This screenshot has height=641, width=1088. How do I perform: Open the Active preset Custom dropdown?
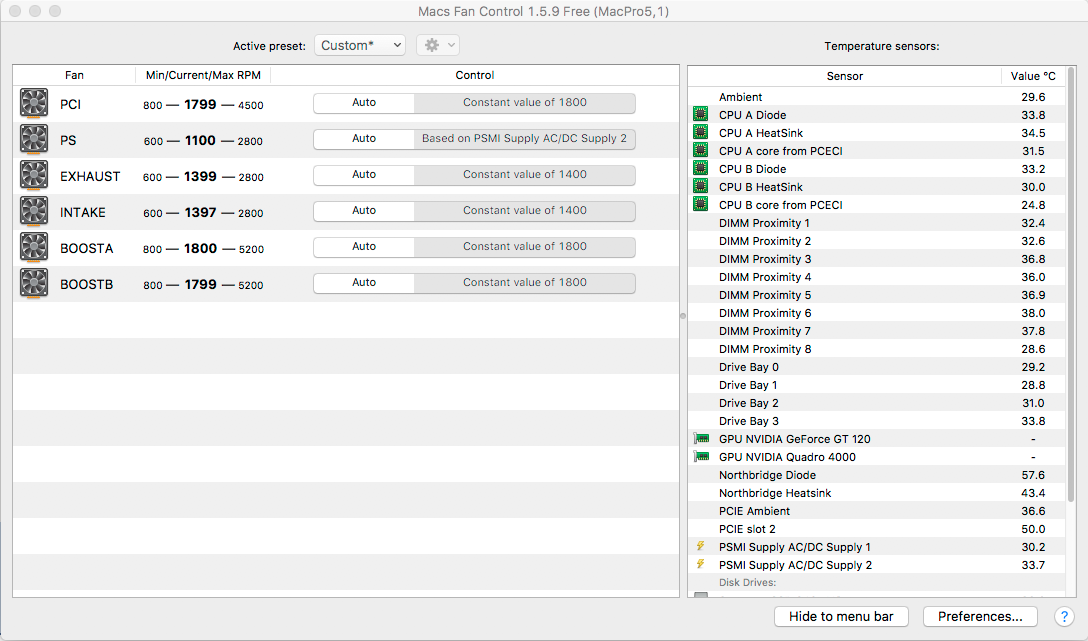[x=360, y=45]
